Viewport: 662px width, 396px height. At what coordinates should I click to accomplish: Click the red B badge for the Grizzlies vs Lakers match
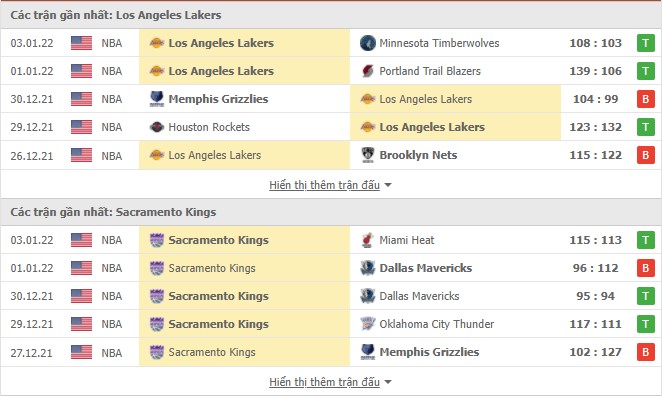[x=646, y=99]
